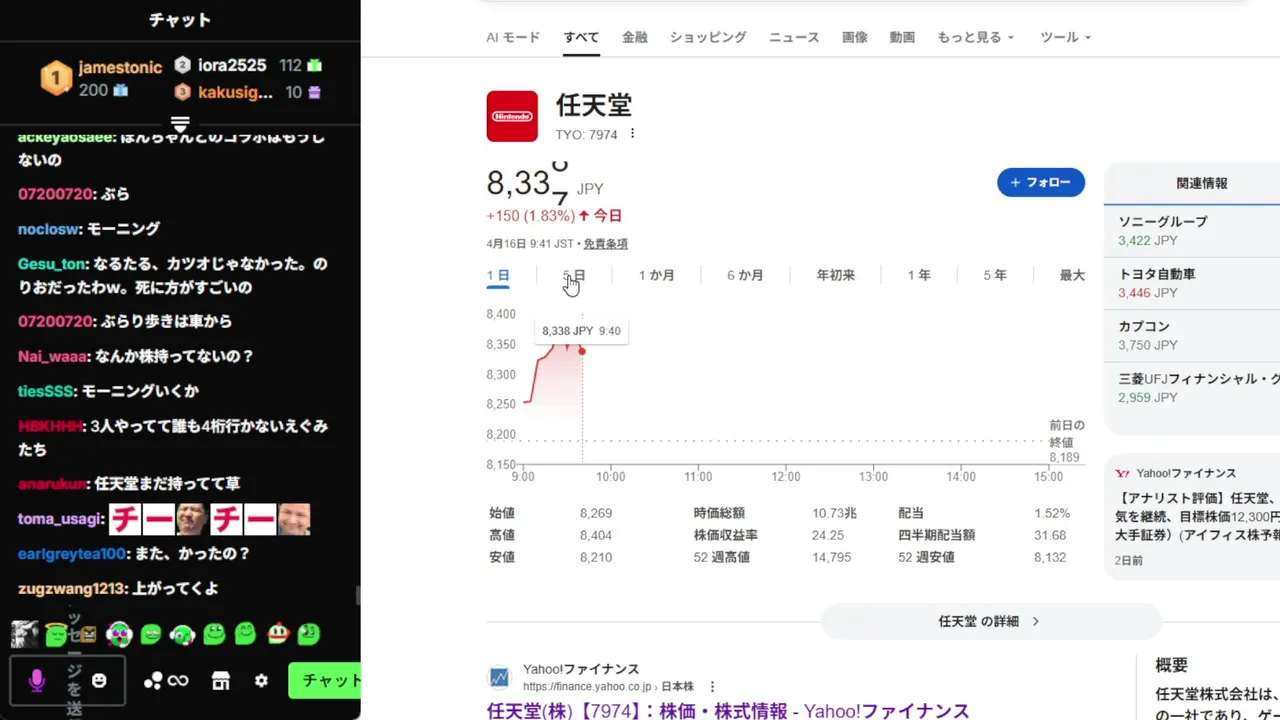1280x720 pixels.
Task: Click the bronze rank 3 badge beside kakusig
Action: click(182, 92)
